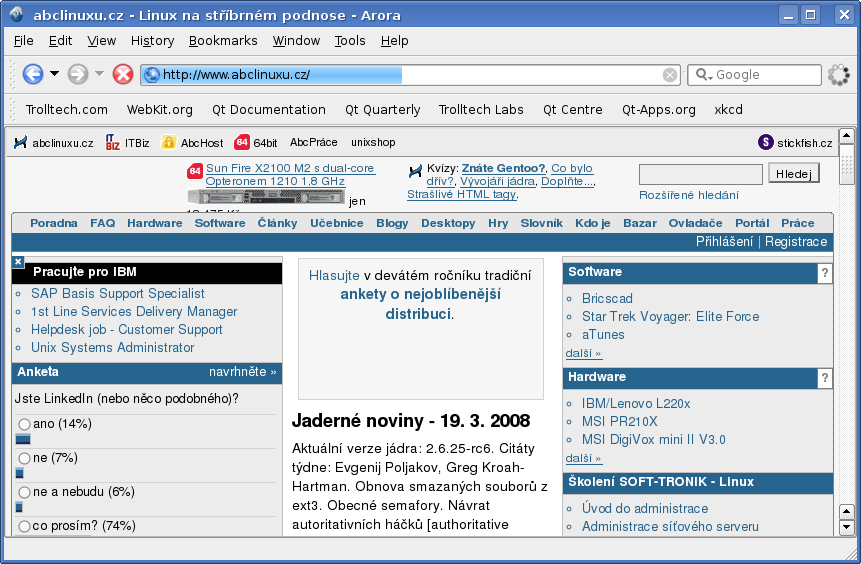Open the search engine magnifier dropdown
The height and width of the screenshot is (564, 861).
coord(703,75)
